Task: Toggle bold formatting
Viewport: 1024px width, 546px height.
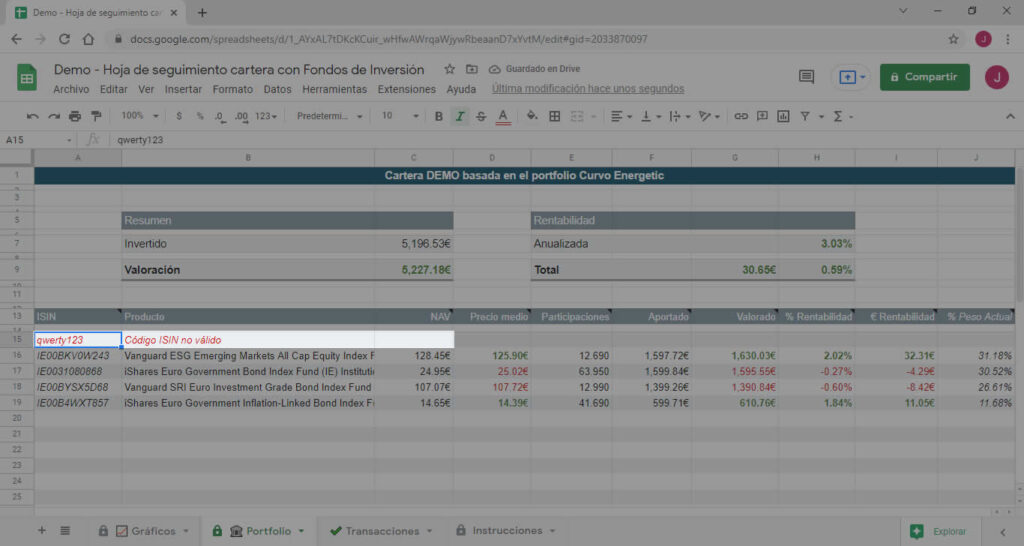Action: click(439, 116)
